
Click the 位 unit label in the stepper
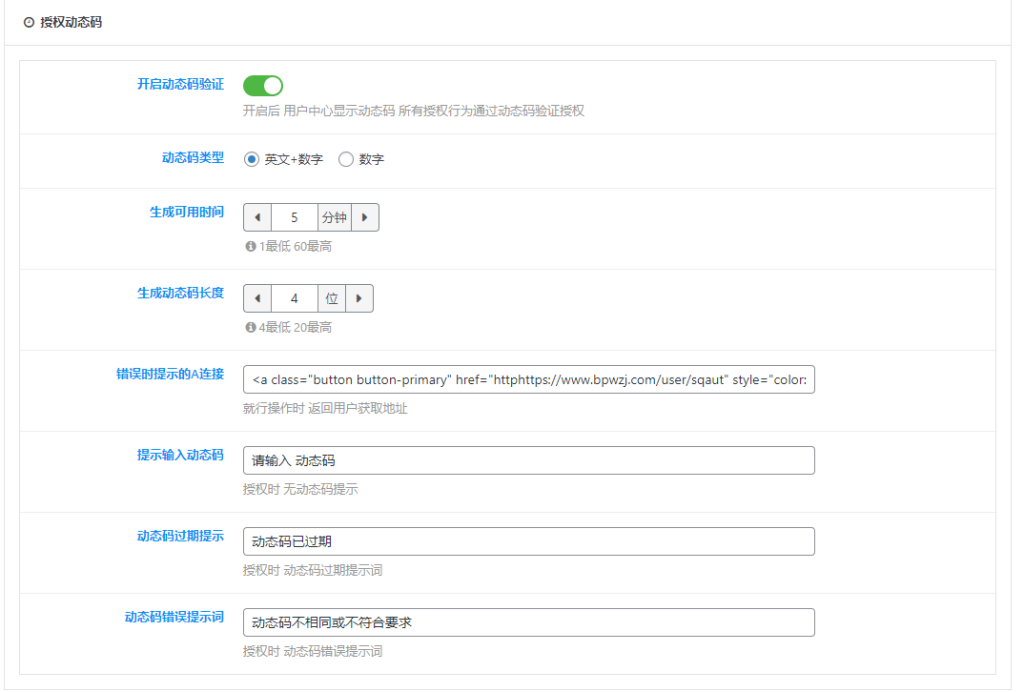tap(333, 297)
